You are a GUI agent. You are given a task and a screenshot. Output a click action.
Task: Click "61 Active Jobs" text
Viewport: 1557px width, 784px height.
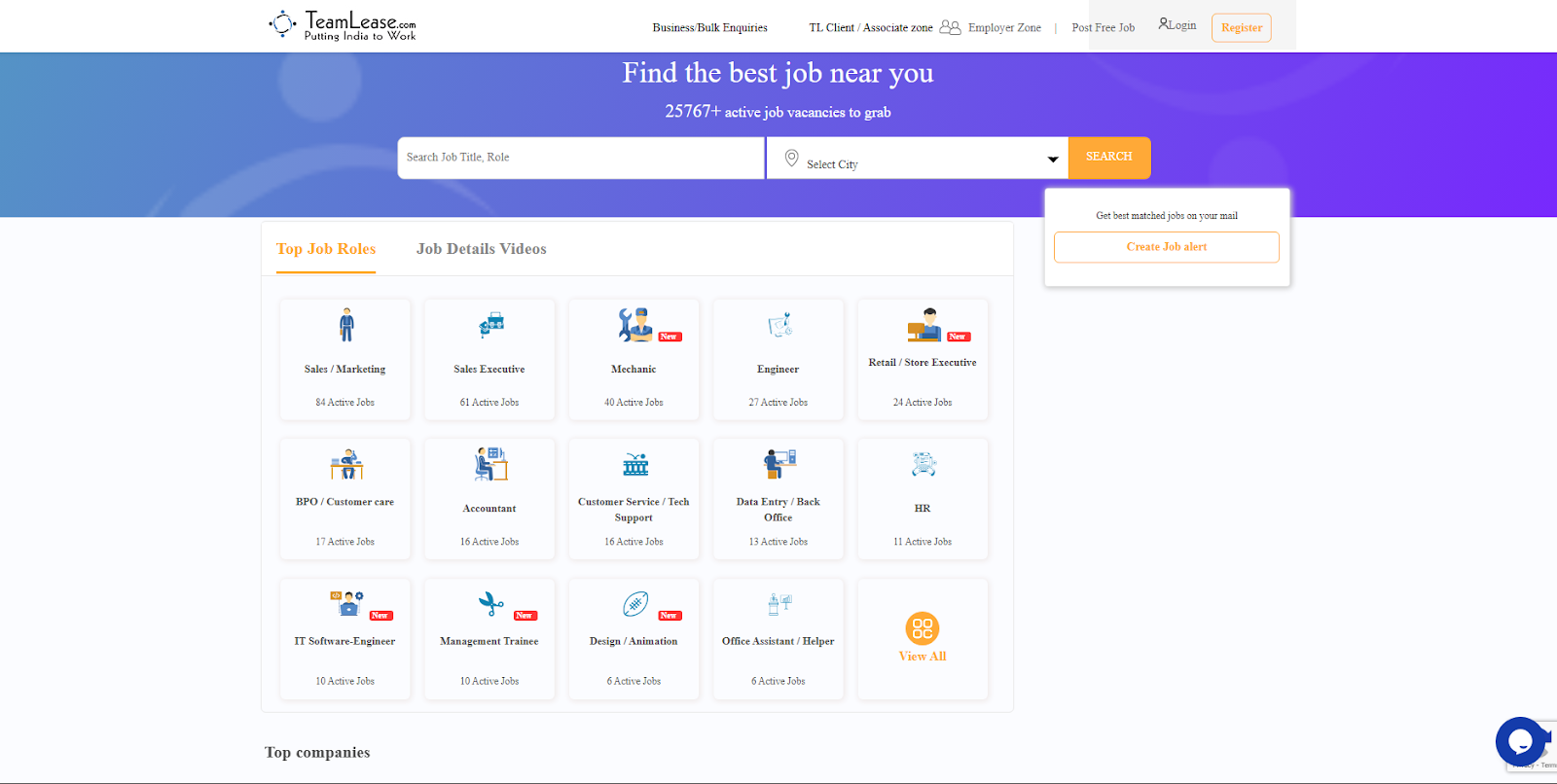[489, 403]
